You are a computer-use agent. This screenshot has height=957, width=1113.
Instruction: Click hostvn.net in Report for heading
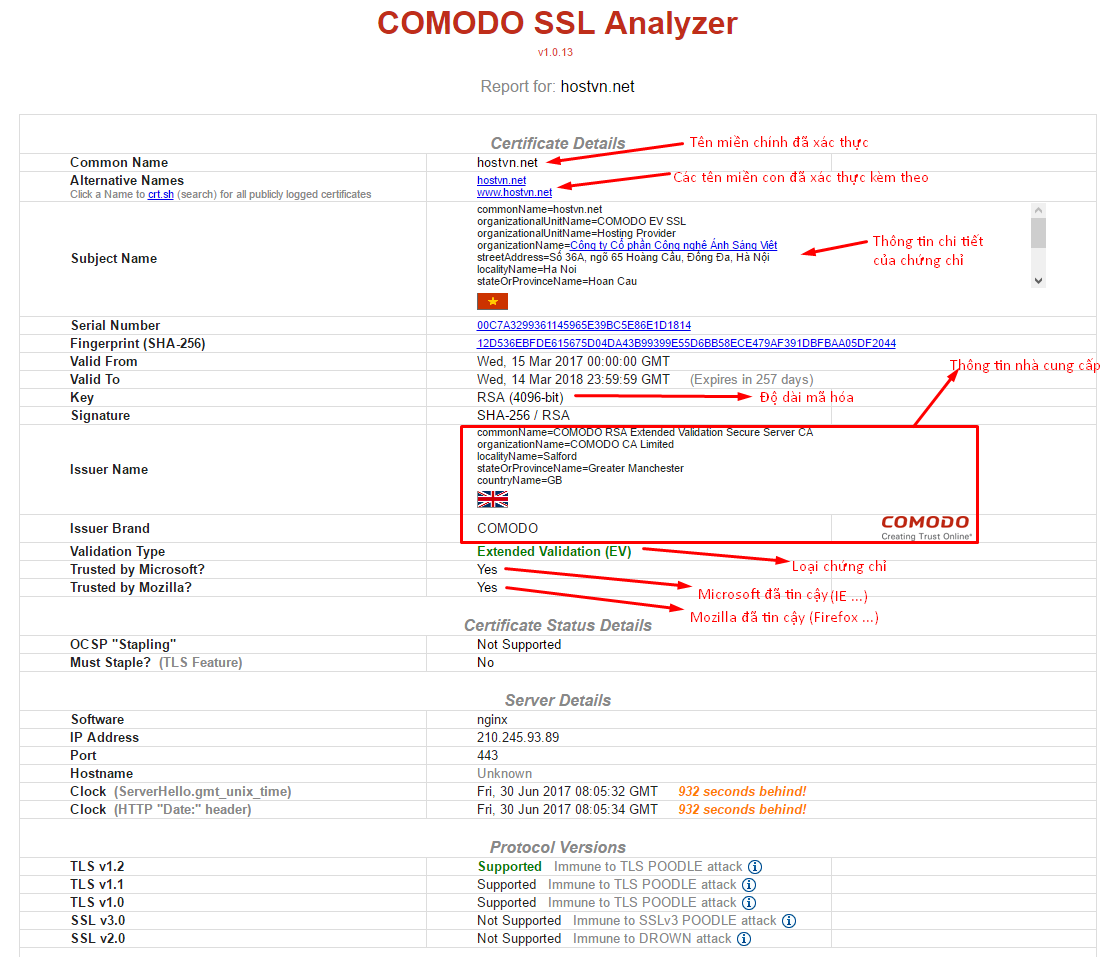click(x=597, y=87)
